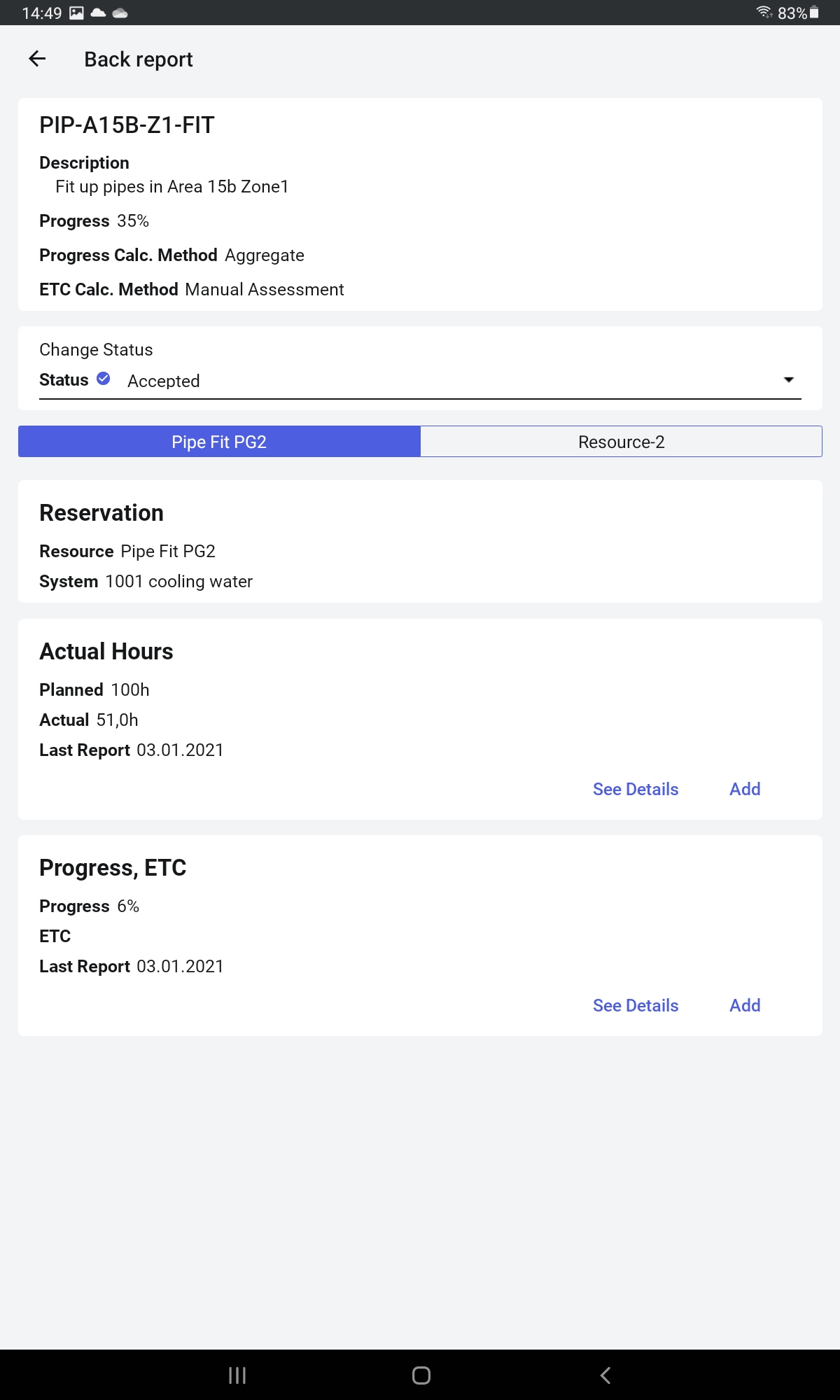Switch to the Pipe Fit PG2 tab
The height and width of the screenshot is (1400, 840).
(219, 442)
